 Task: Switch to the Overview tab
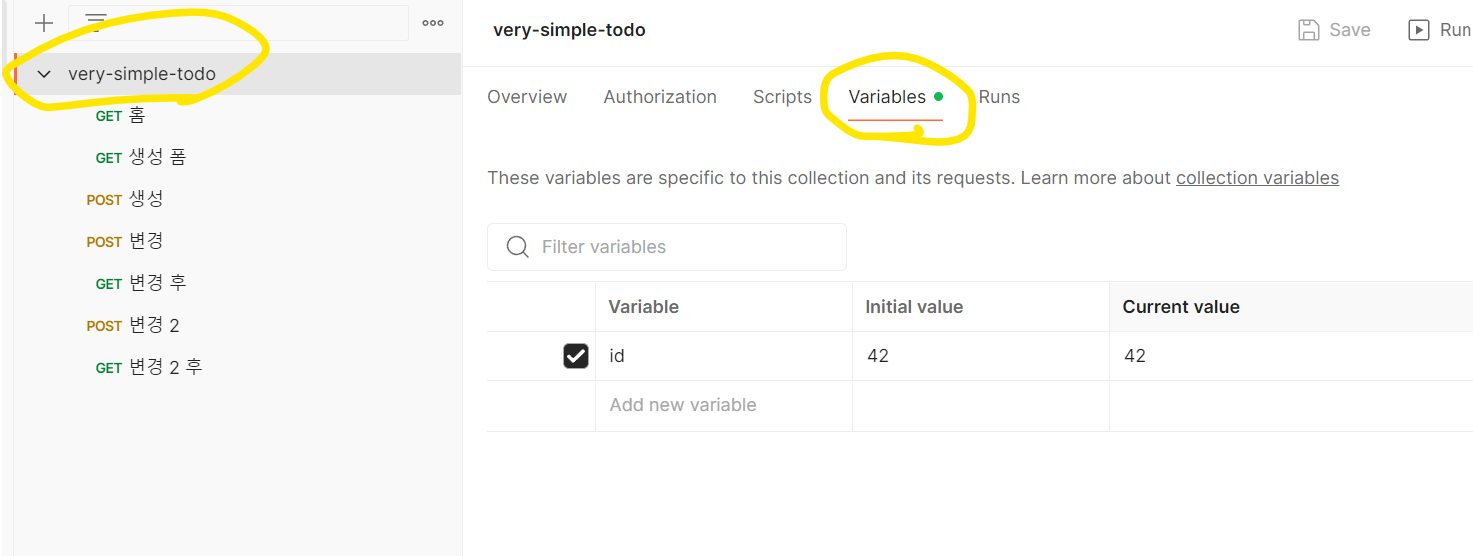(527, 97)
